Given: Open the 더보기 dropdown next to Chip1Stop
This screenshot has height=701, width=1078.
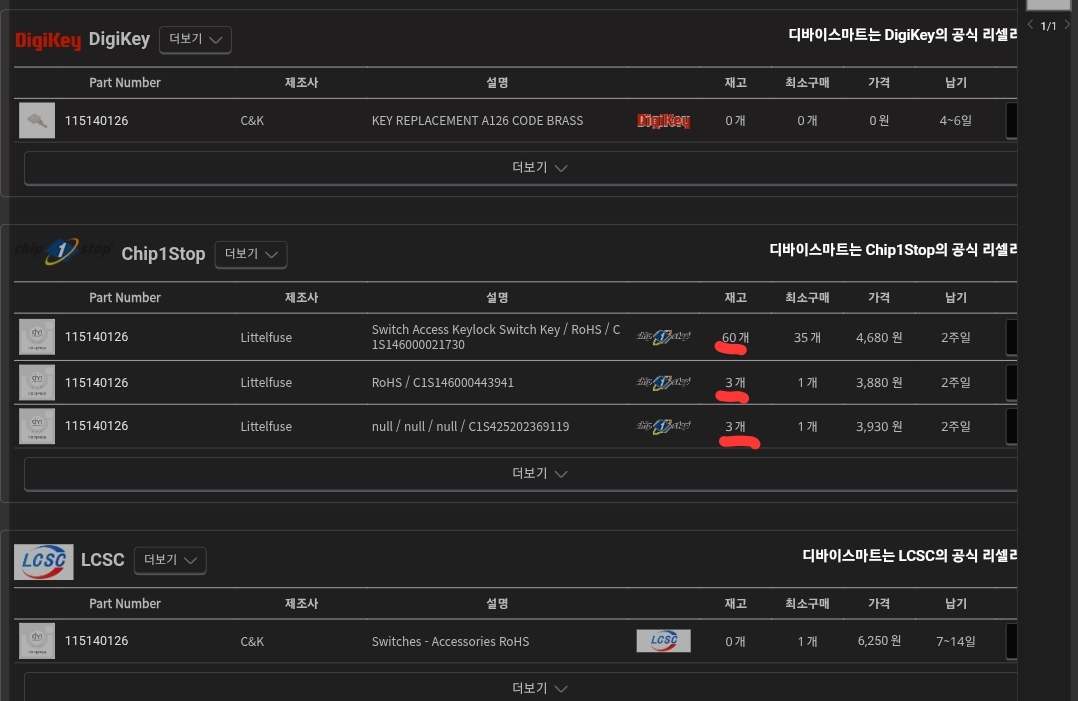Looking at the screenshot, I should 251,255.
